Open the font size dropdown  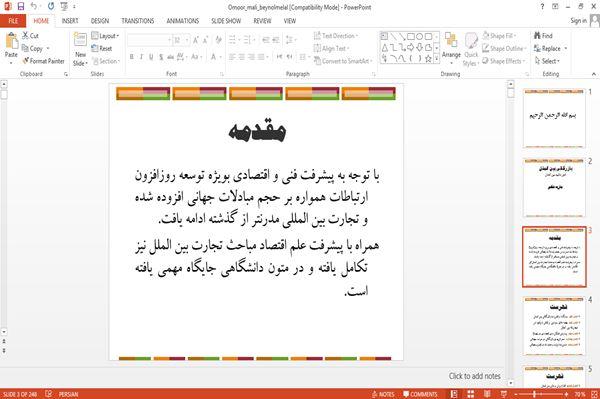(187, 40)
